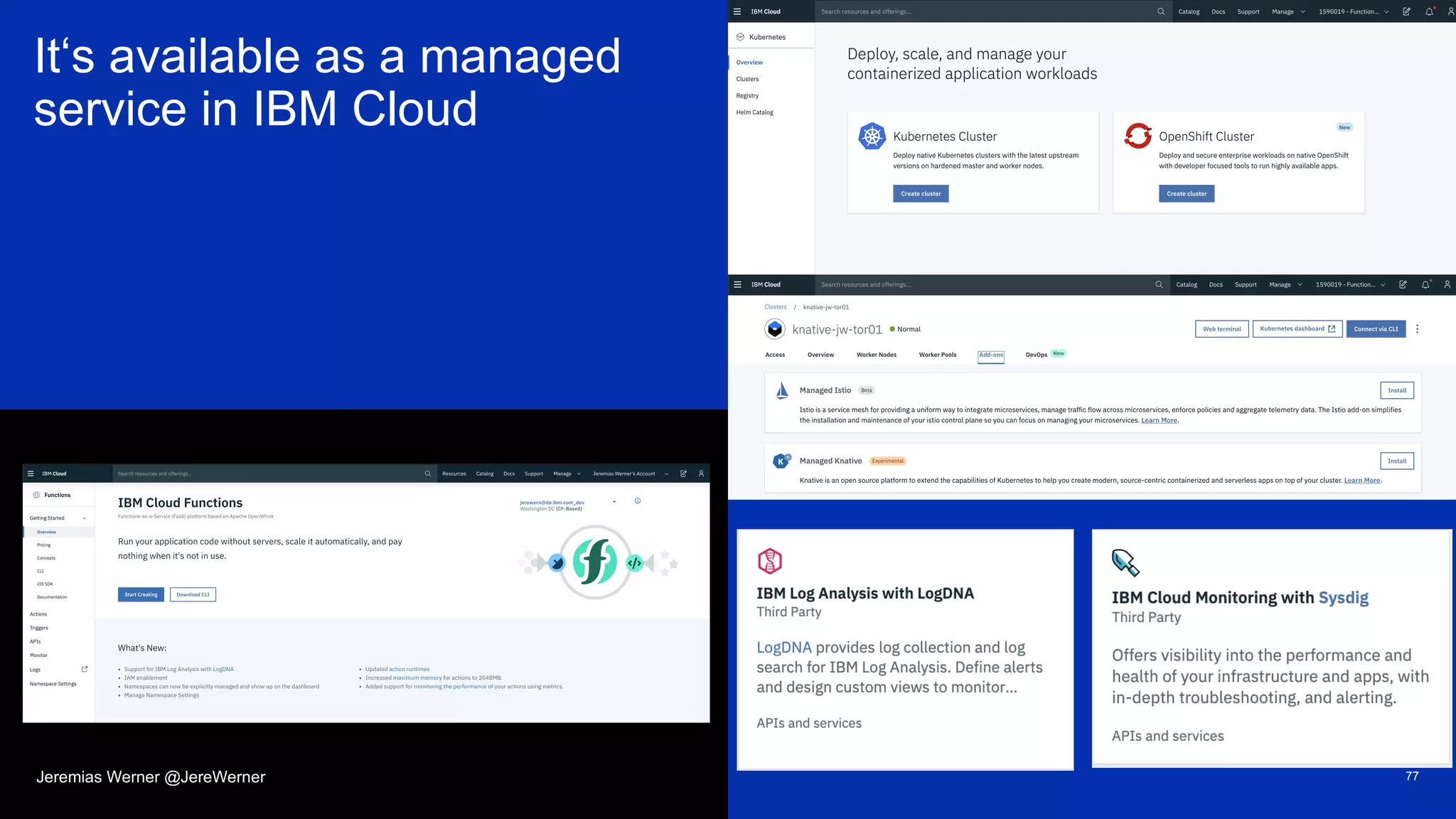Click search magnifier icon in knative cluster window
This screenshot has width=1456, height=819.
(x=1159, y=284)
